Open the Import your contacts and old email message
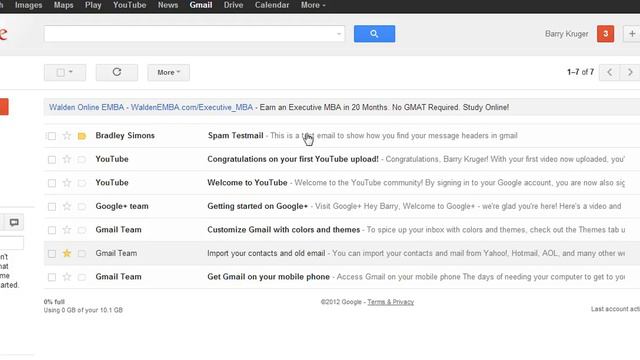640x360 pixels. click(266, 253)
